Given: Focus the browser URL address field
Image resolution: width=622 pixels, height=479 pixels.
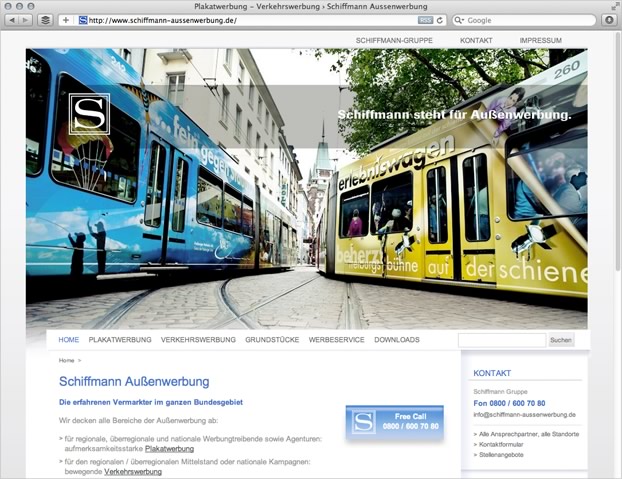Looking at the screenshot, I should pyautogui.click(x=252, y=20).
